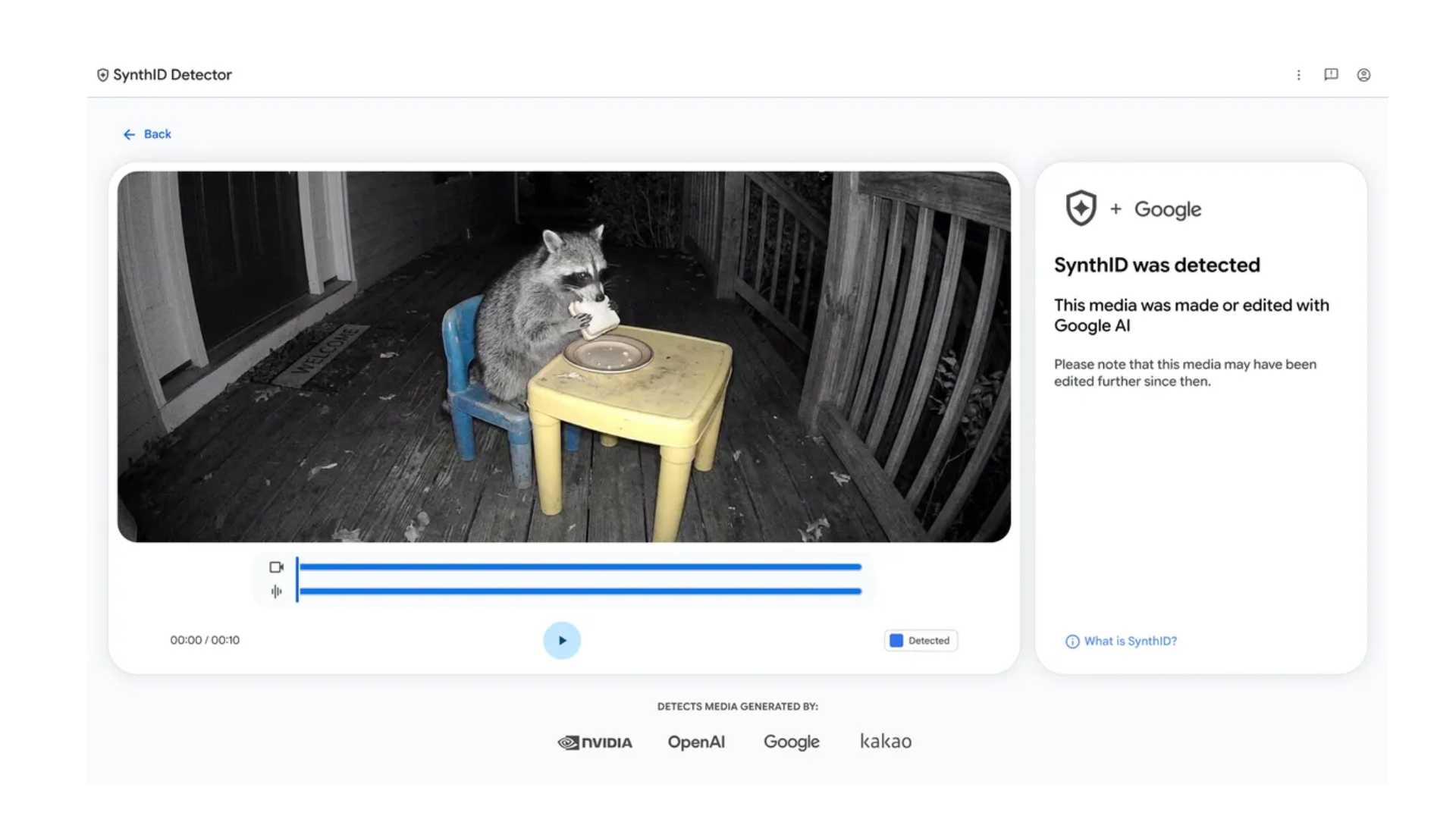This screenshot has height=819, width=1456.
Task: Click the info icon beside What is SynthID
Action: 1072,642
